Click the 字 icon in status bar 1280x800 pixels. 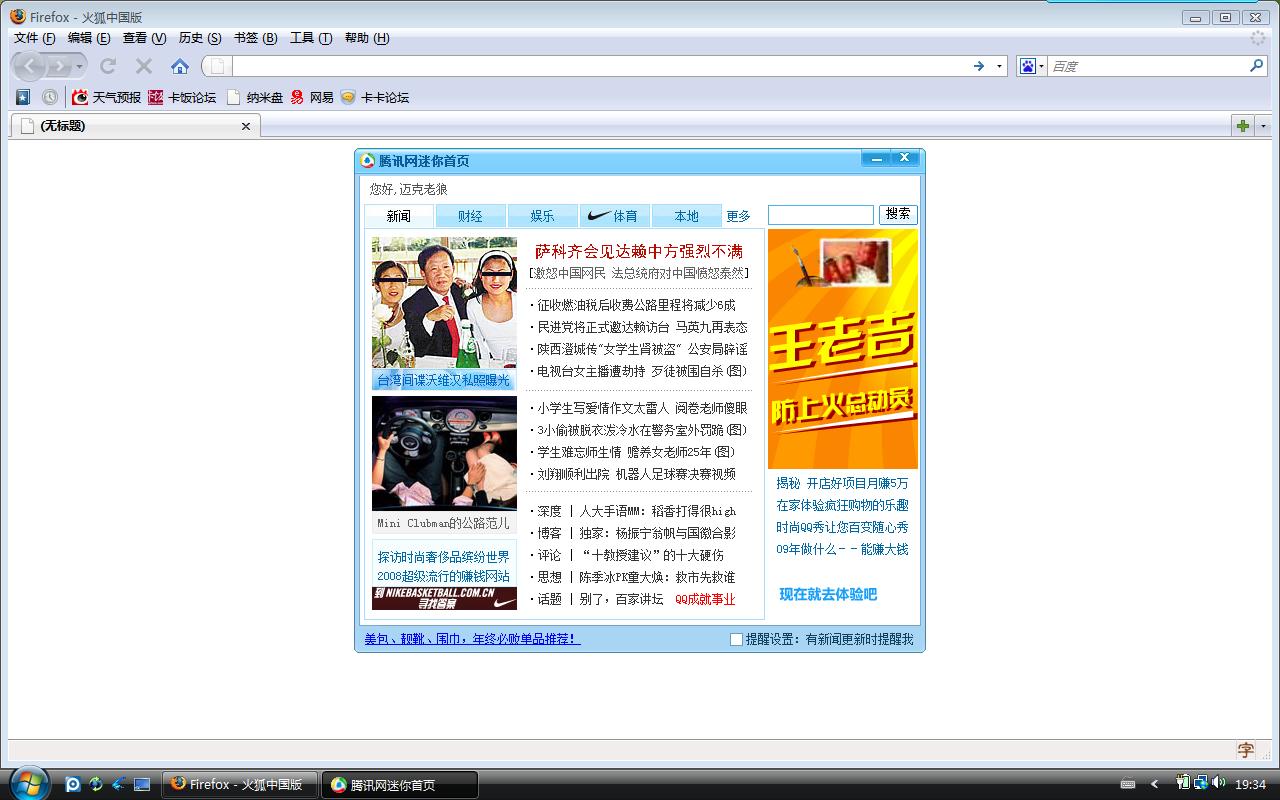click(1246, 750)
